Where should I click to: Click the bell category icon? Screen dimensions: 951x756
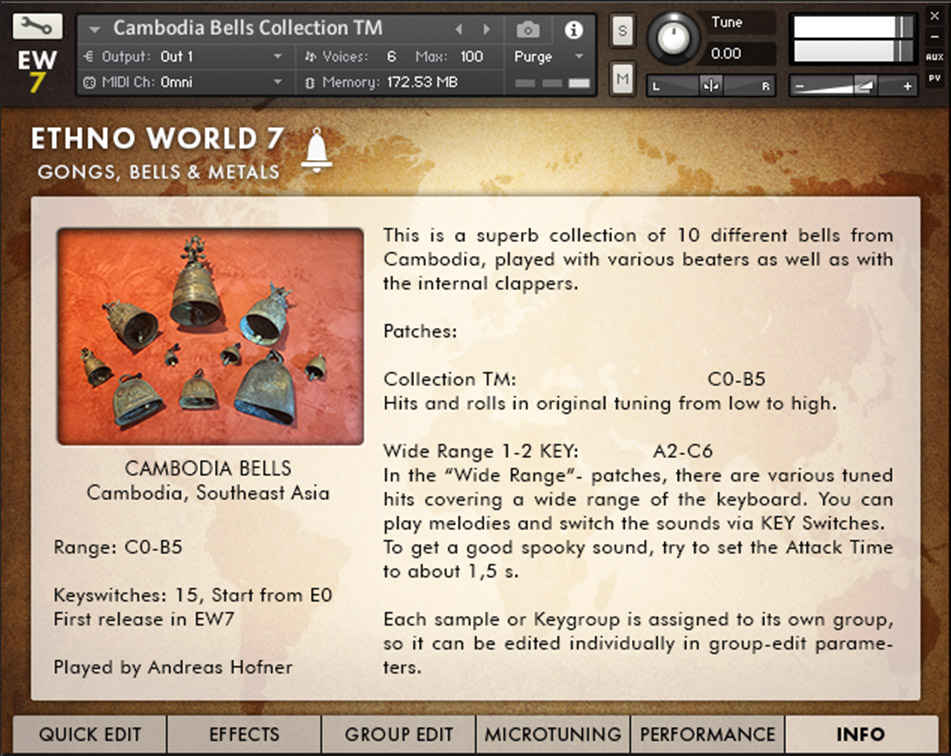[x=317, y=150]
